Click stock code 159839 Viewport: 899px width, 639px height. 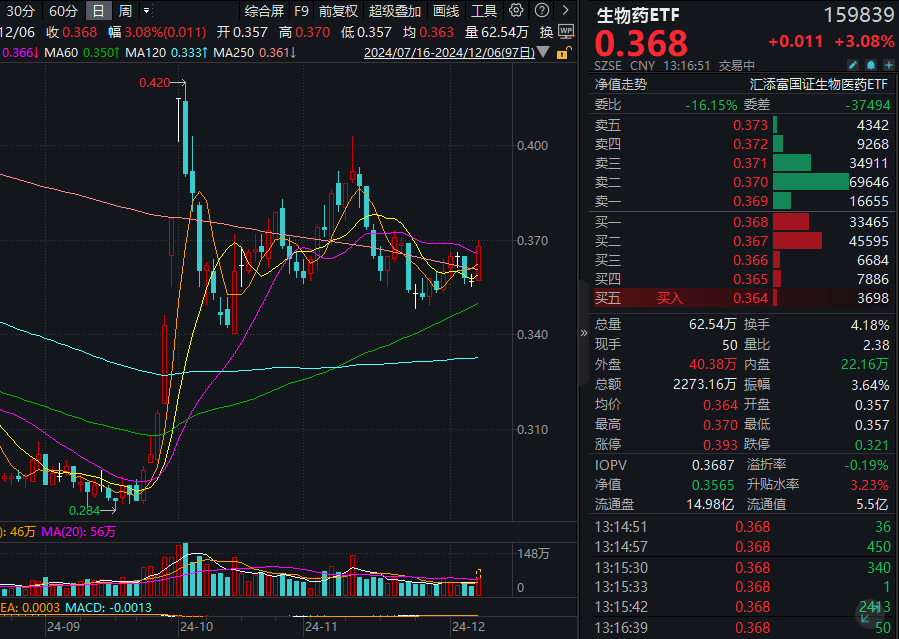pyautogui.click(x=858, y=15)
